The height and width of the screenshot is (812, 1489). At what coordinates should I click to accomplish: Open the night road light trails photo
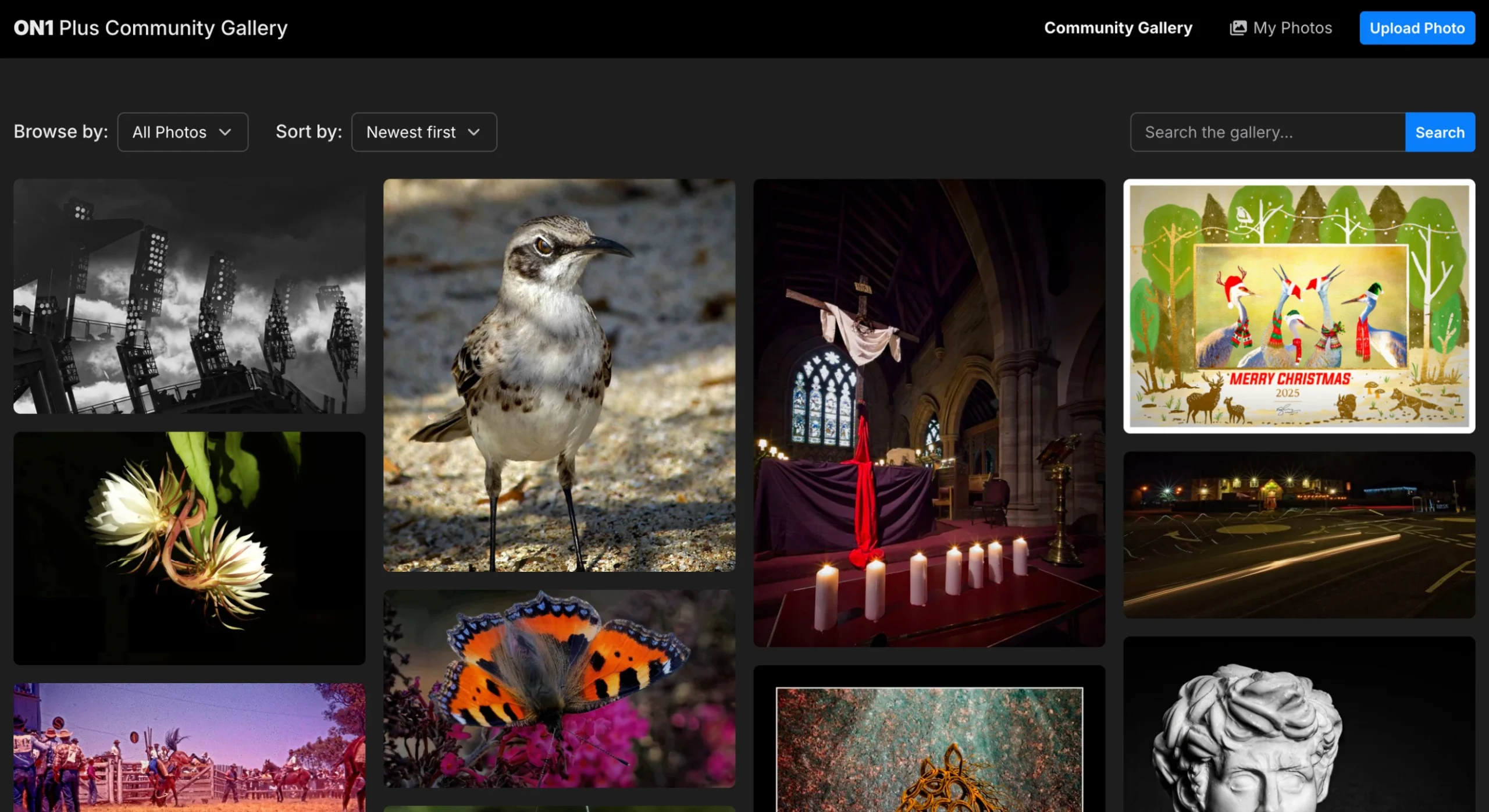(x=1299, y=535)
